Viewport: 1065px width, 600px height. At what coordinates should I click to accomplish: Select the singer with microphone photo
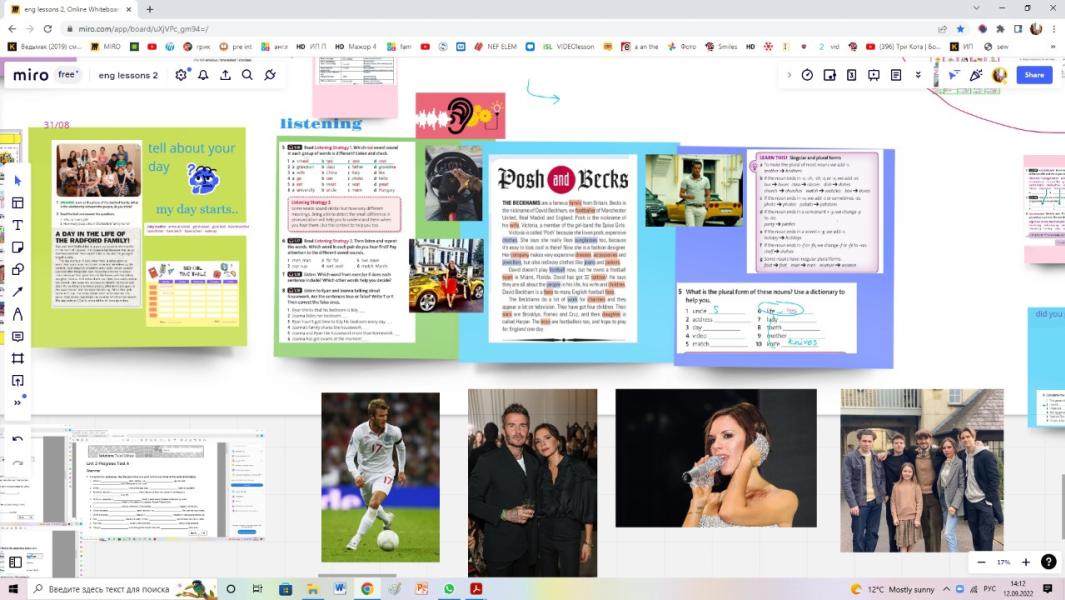pos(716,458)
